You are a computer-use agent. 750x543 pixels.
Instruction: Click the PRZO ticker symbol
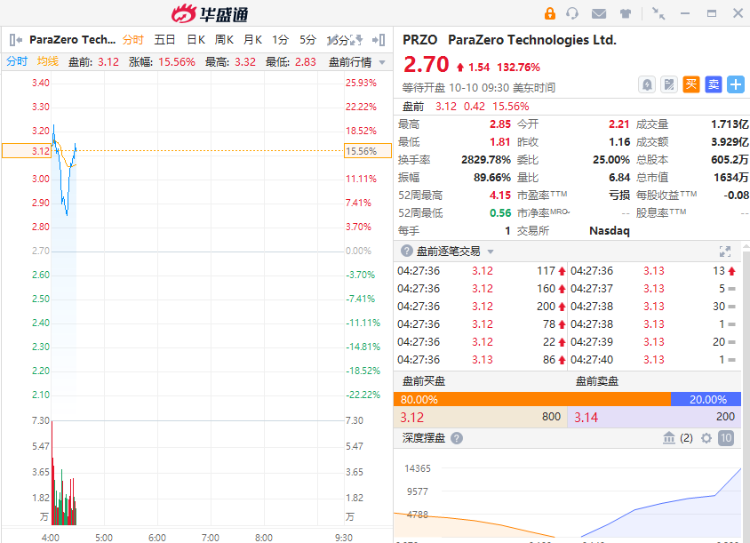(419, 40)
